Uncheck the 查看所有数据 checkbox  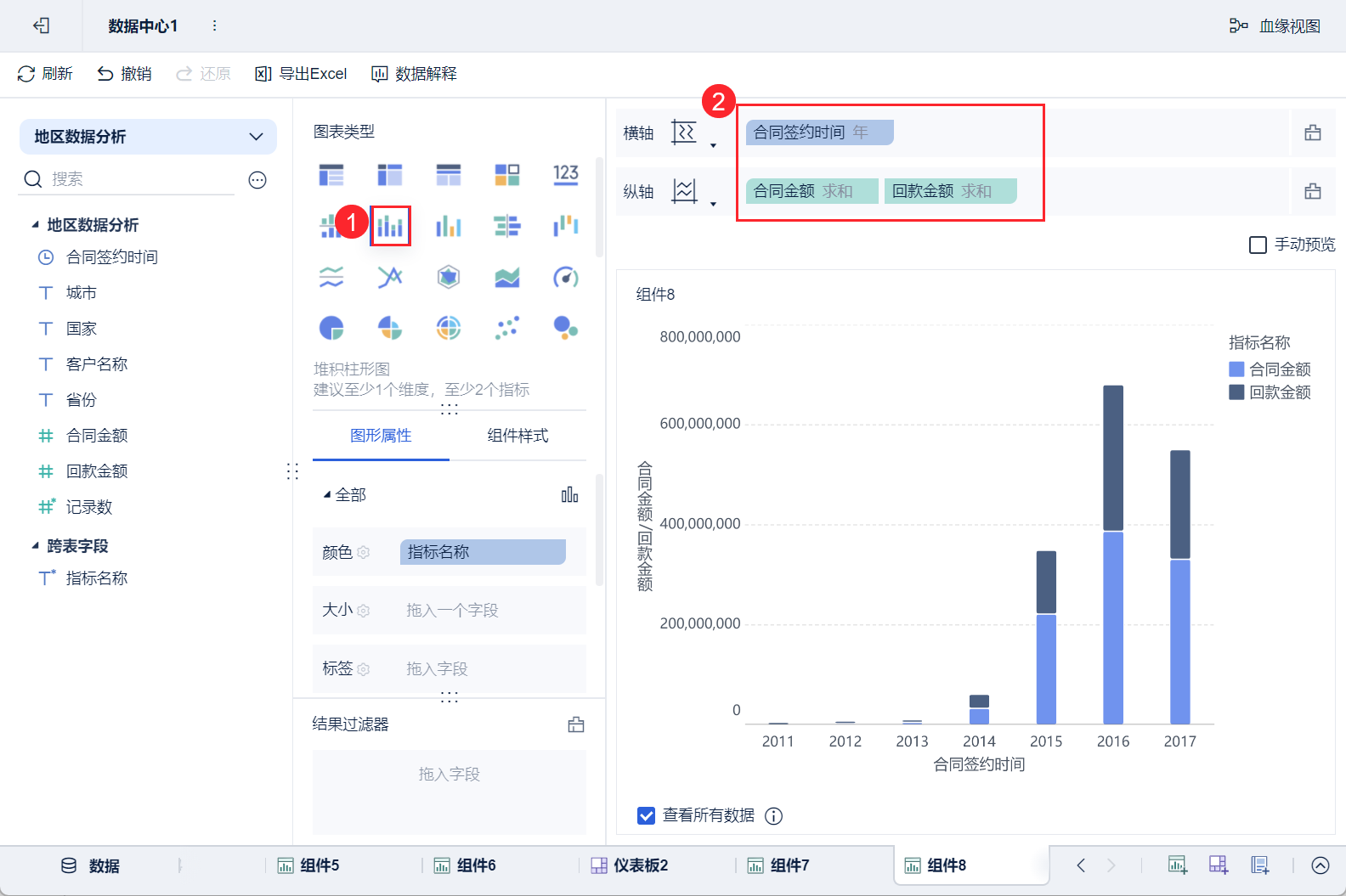646,815
